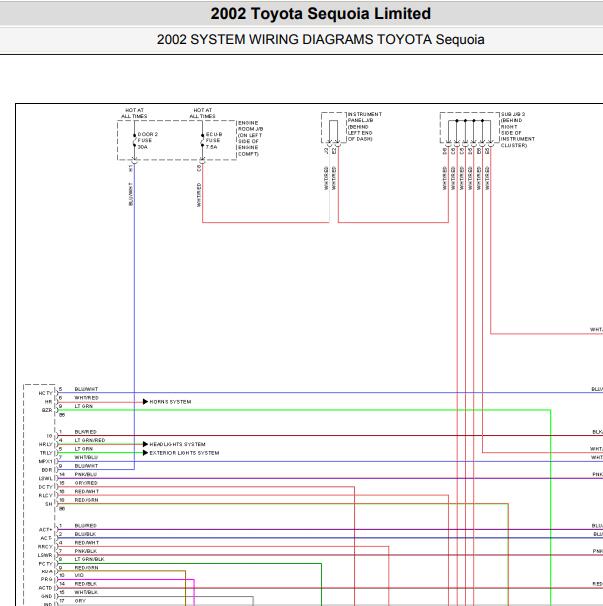Click the GRY wire label at pin 17
603x606 pixels.
point(80,601)
